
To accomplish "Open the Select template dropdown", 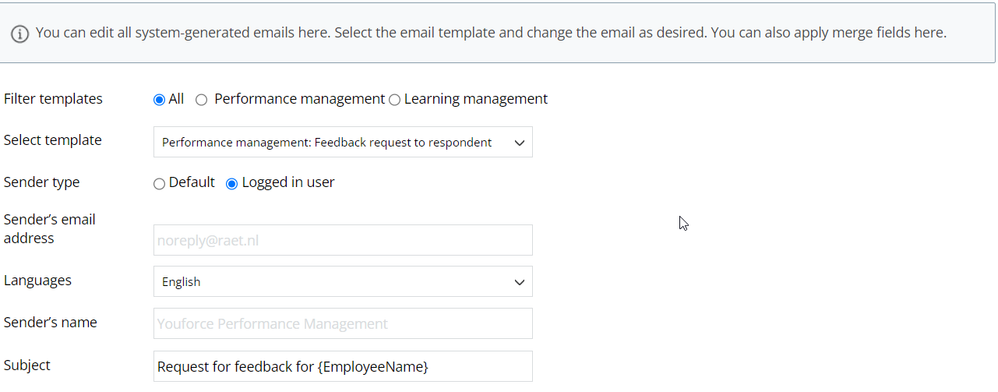I will (343, 142).
